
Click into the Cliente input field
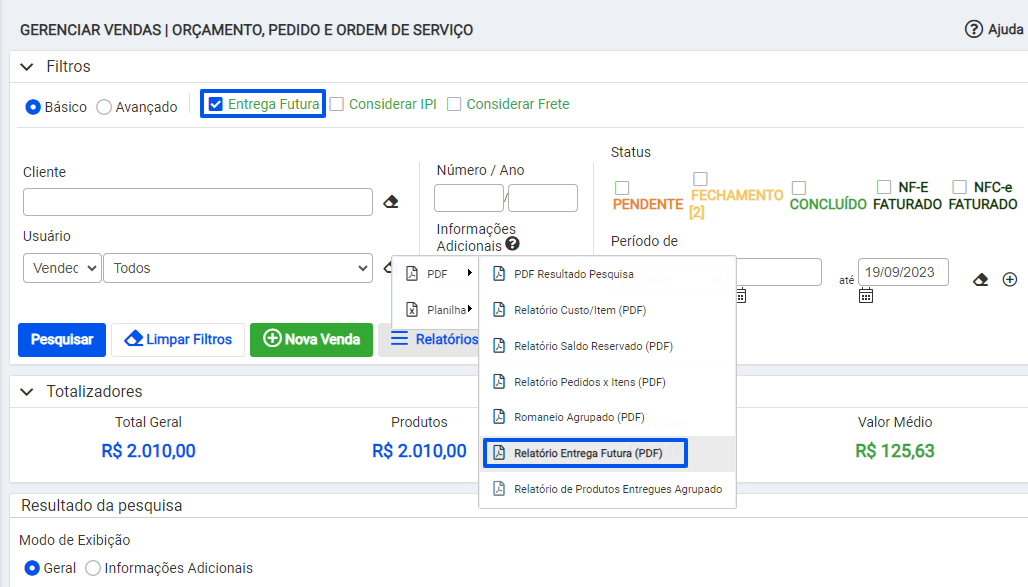pyautogui.click(x=198, y=202)
